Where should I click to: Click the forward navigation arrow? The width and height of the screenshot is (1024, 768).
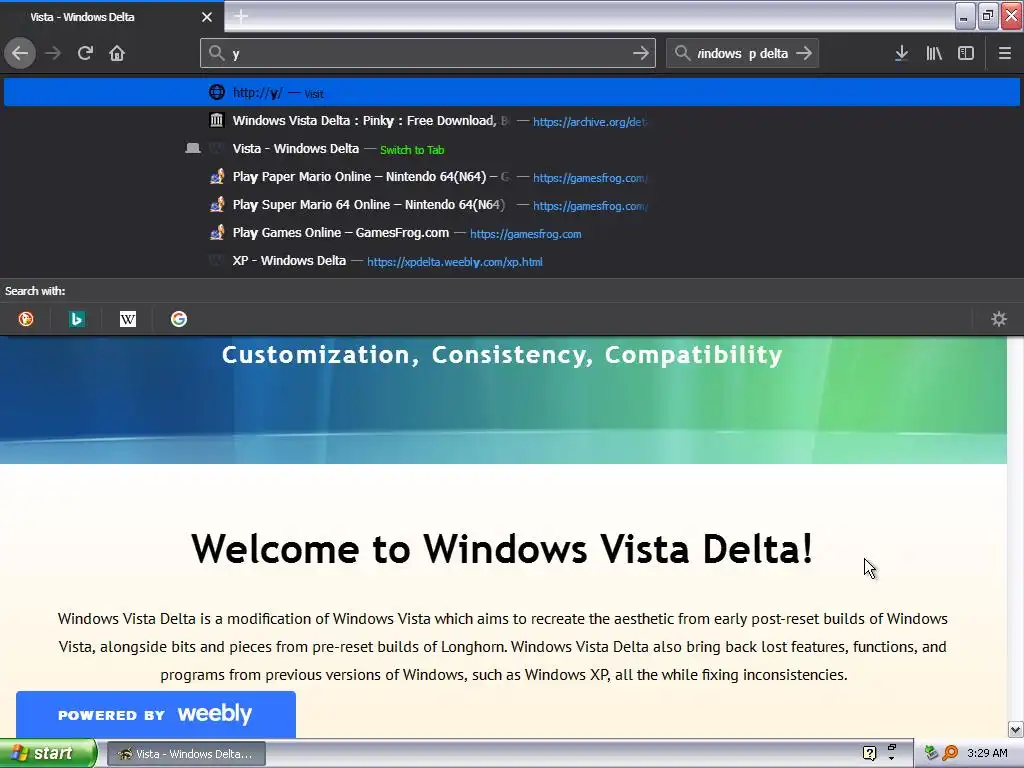click(x=53, y=53)
